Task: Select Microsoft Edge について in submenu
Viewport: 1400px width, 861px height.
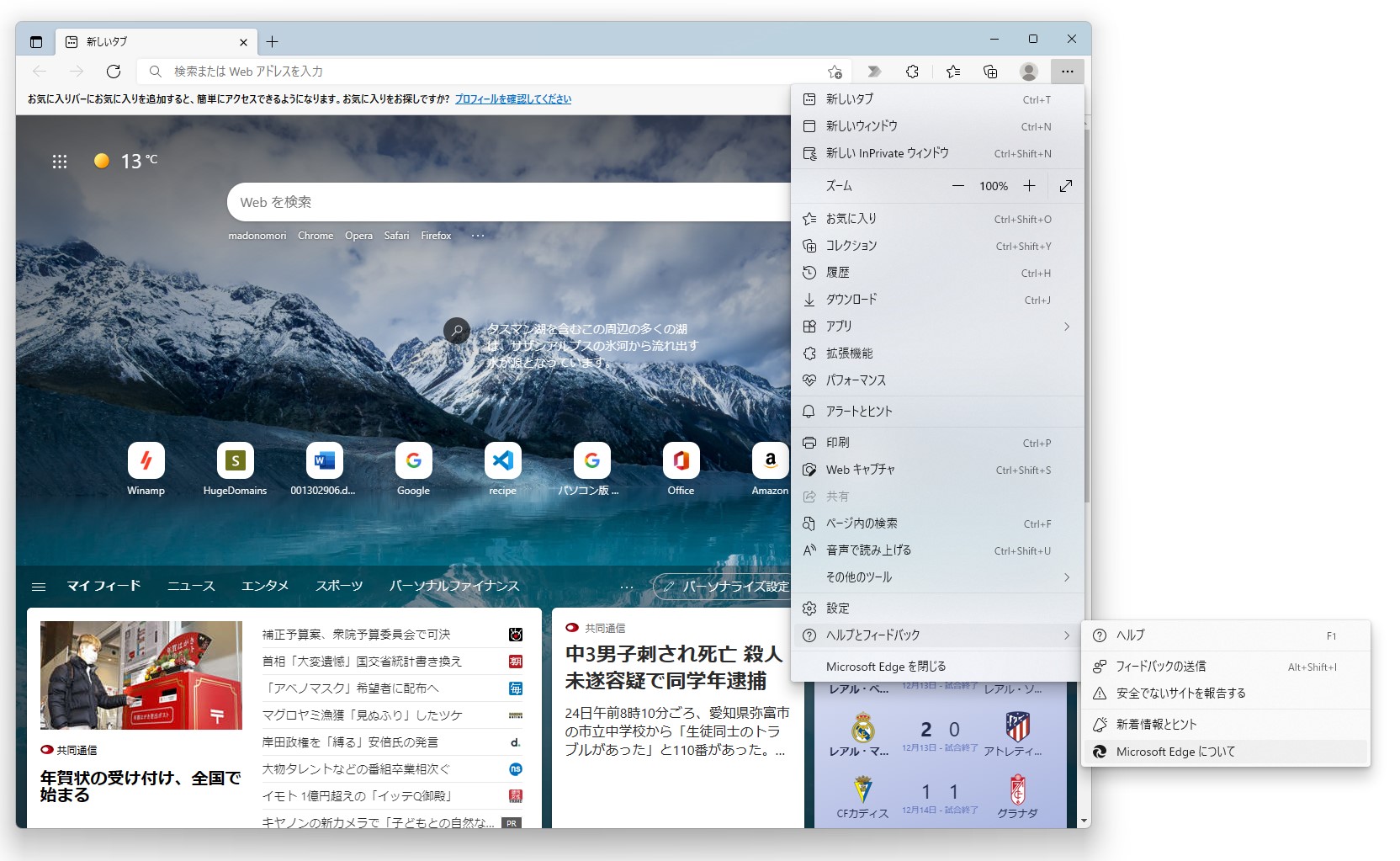Action: click(x=1174, y=751)
